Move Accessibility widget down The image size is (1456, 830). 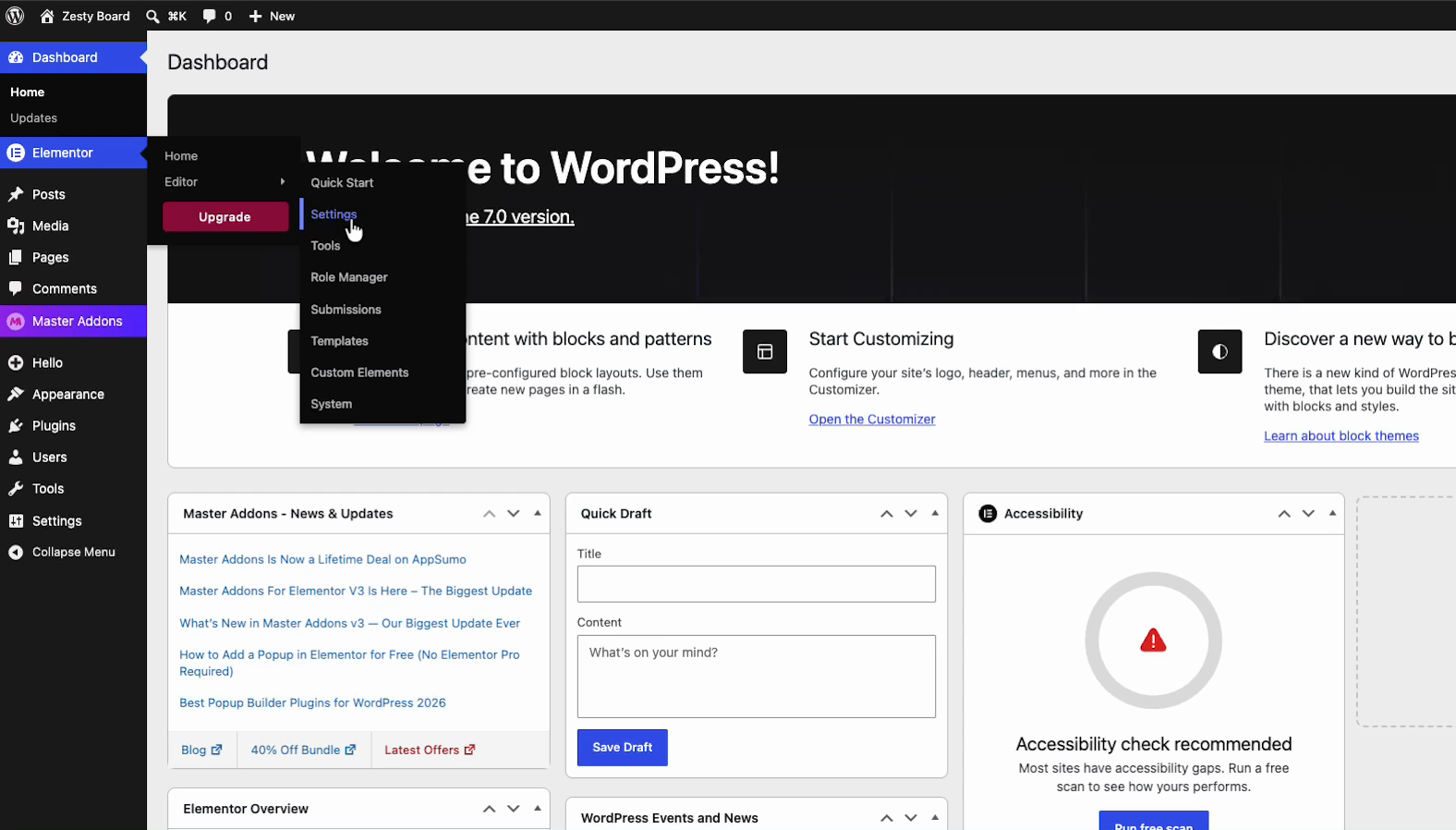(1308, 513)
